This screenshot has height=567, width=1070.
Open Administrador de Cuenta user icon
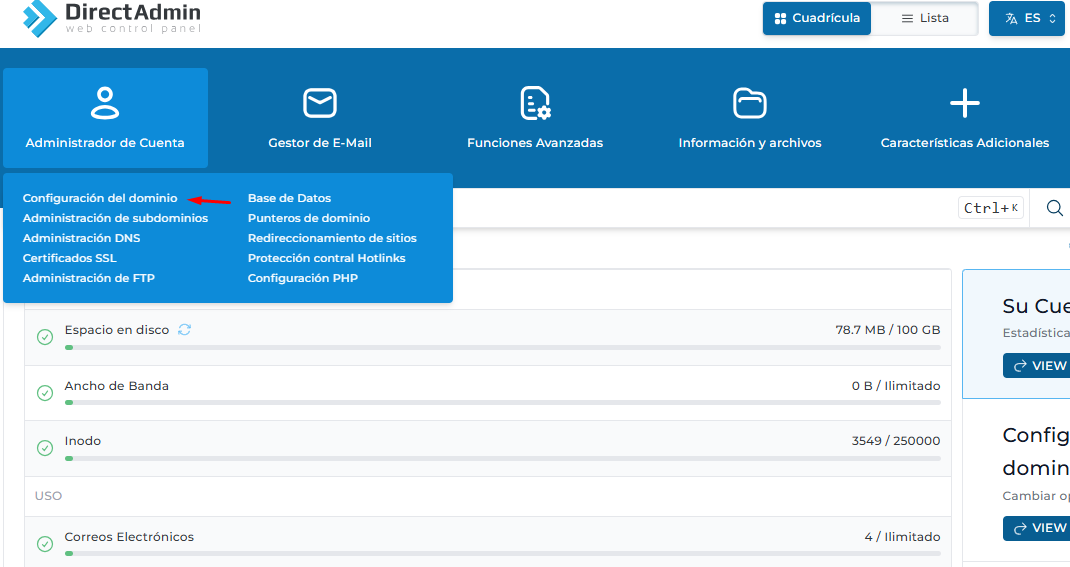[x=105, y=102]
